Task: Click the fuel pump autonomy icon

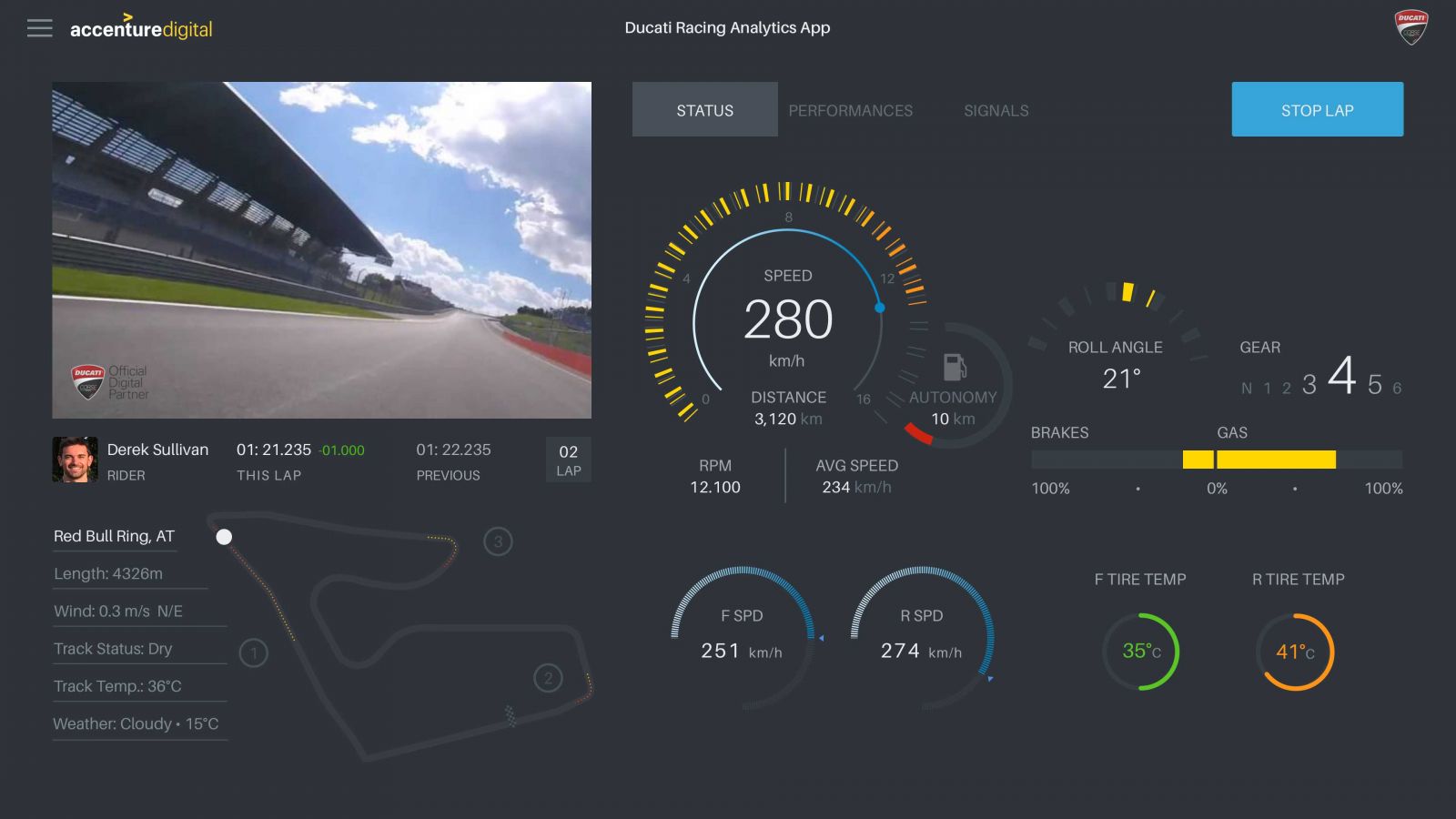Action: click(954, 367)
